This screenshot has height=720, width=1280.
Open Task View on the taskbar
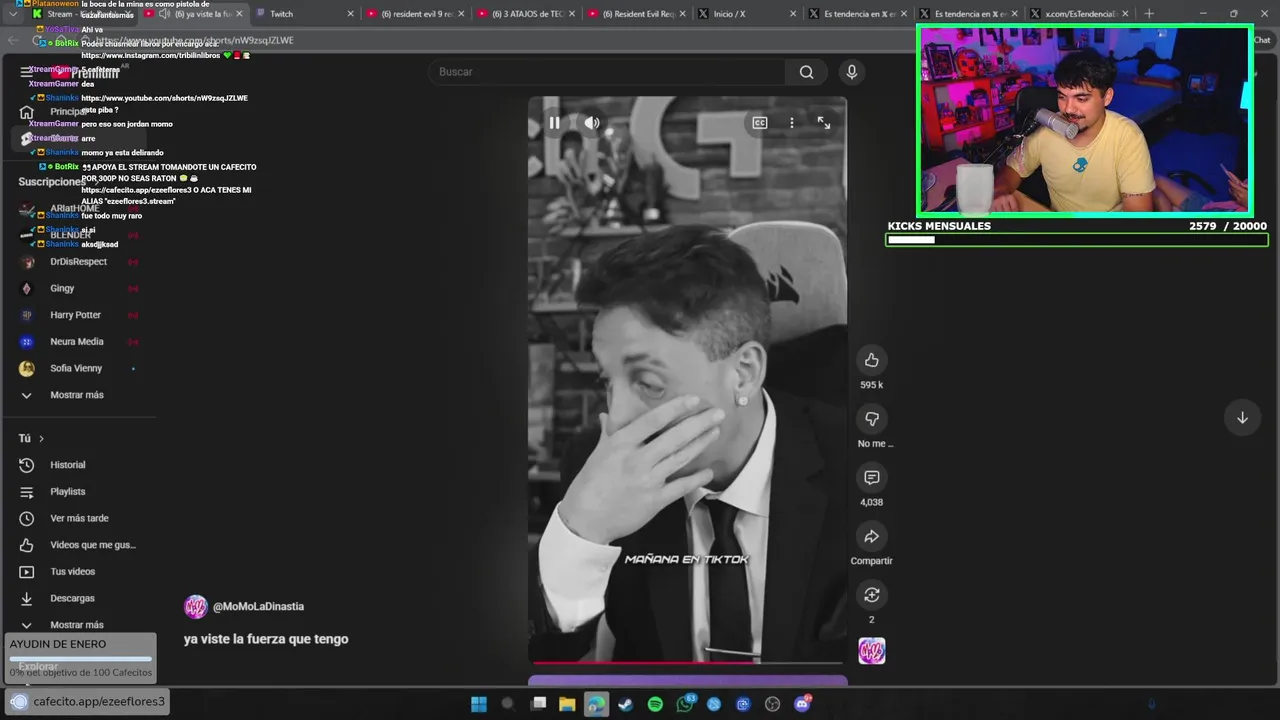click(539, 704)
